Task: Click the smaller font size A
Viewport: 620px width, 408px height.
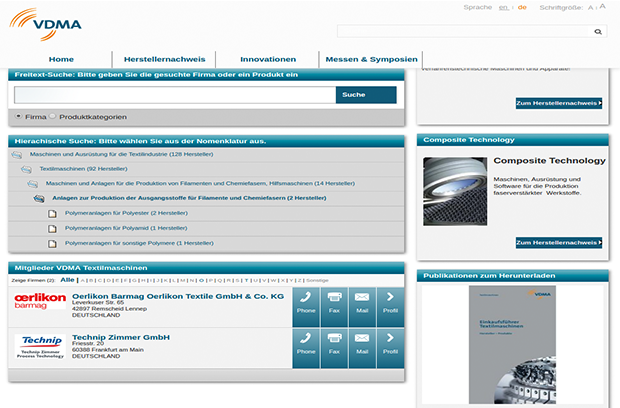Action: point(590,8)
